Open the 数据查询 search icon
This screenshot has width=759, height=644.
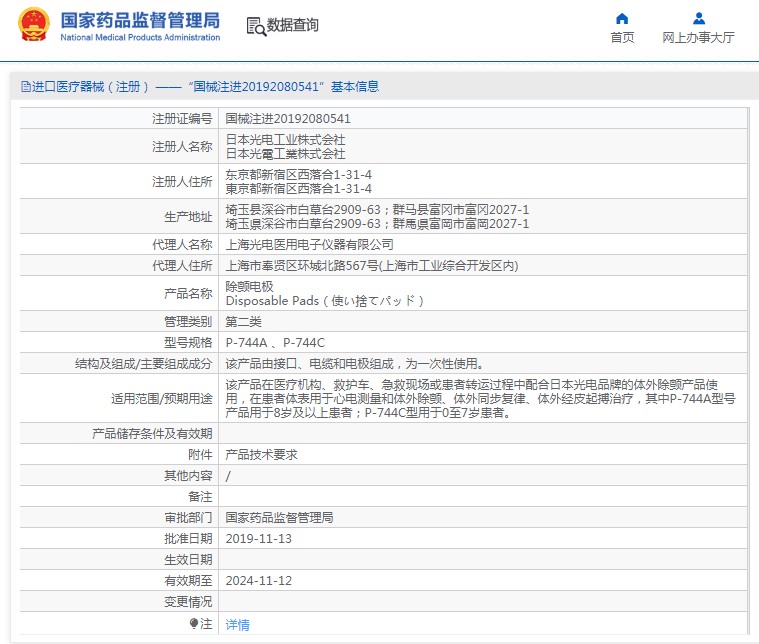coord(256,26)
